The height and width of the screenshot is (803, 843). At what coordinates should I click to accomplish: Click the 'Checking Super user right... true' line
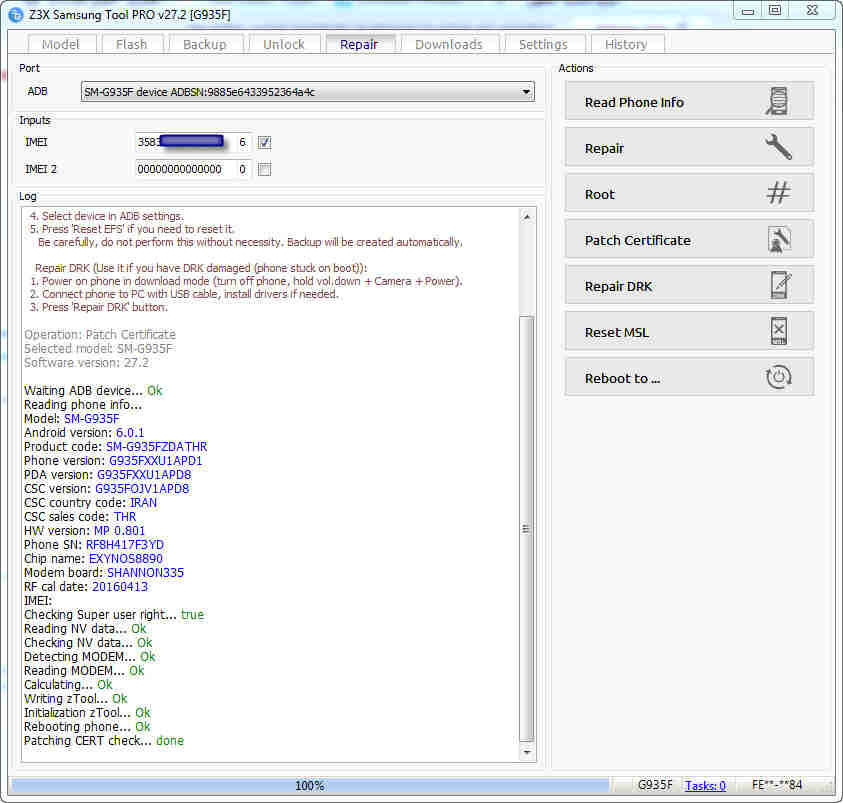pos(114,614)
